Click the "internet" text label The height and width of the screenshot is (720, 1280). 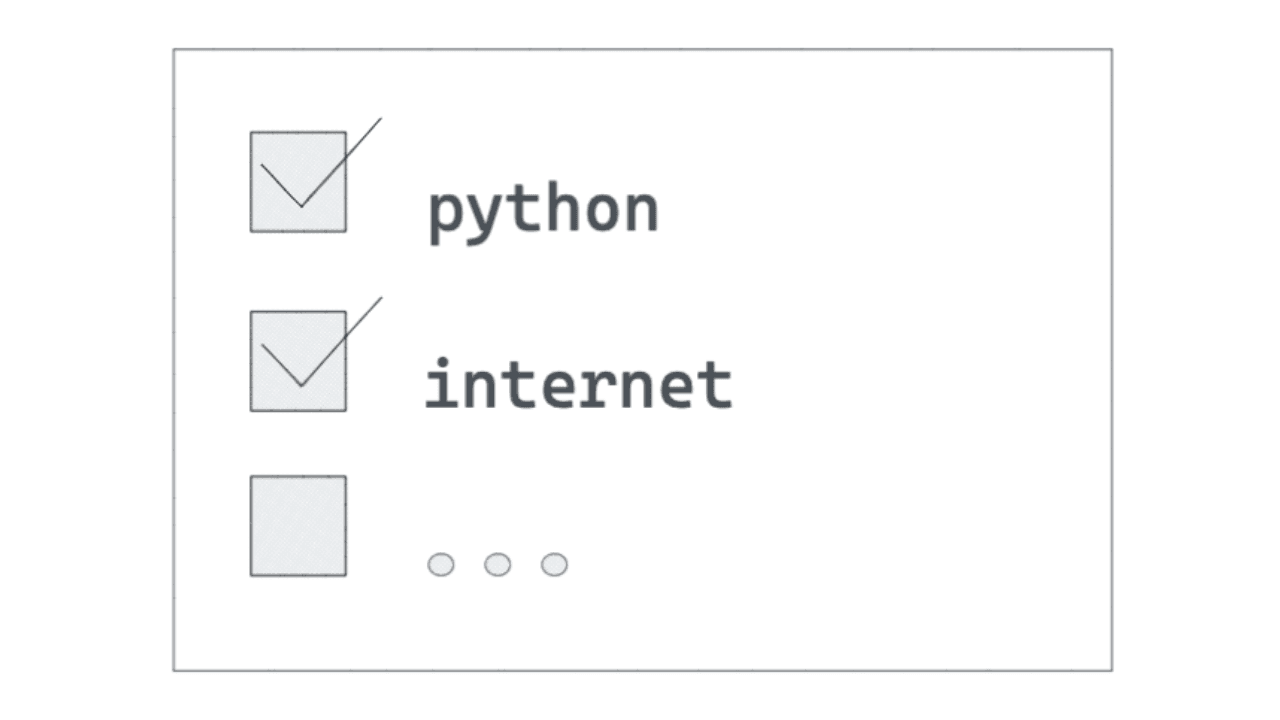coord(579,384)
